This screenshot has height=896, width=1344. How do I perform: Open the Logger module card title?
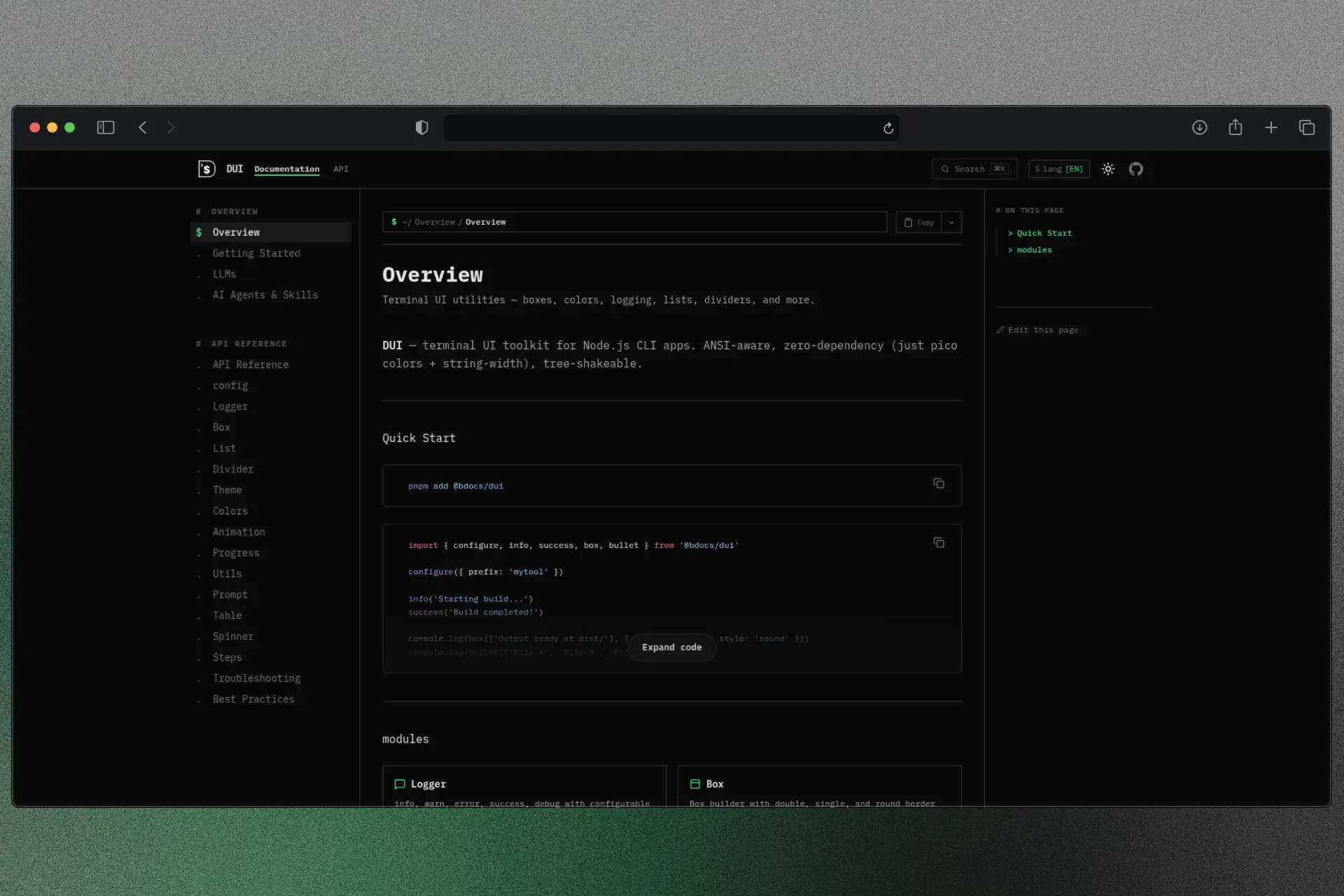pyautogui.click(x=428, y=784)
